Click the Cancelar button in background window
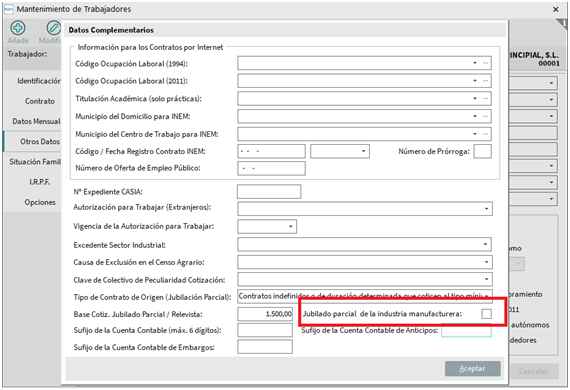 click(x=533, y=371)
